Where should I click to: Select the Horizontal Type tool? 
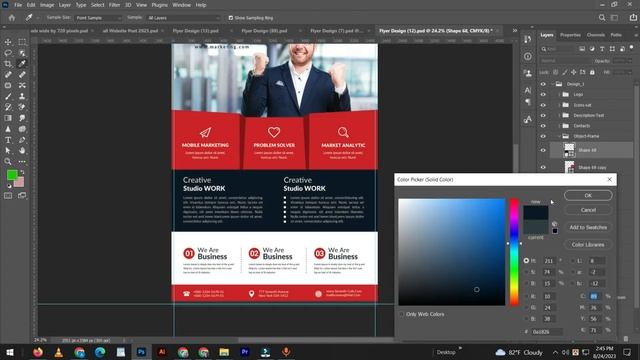pyautogui.click(x=8, y=140)
